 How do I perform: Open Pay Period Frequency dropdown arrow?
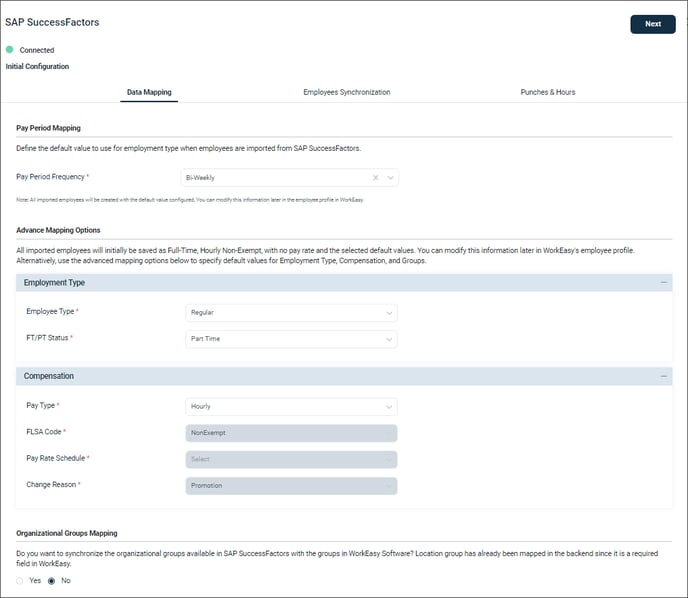click(390, 178)
